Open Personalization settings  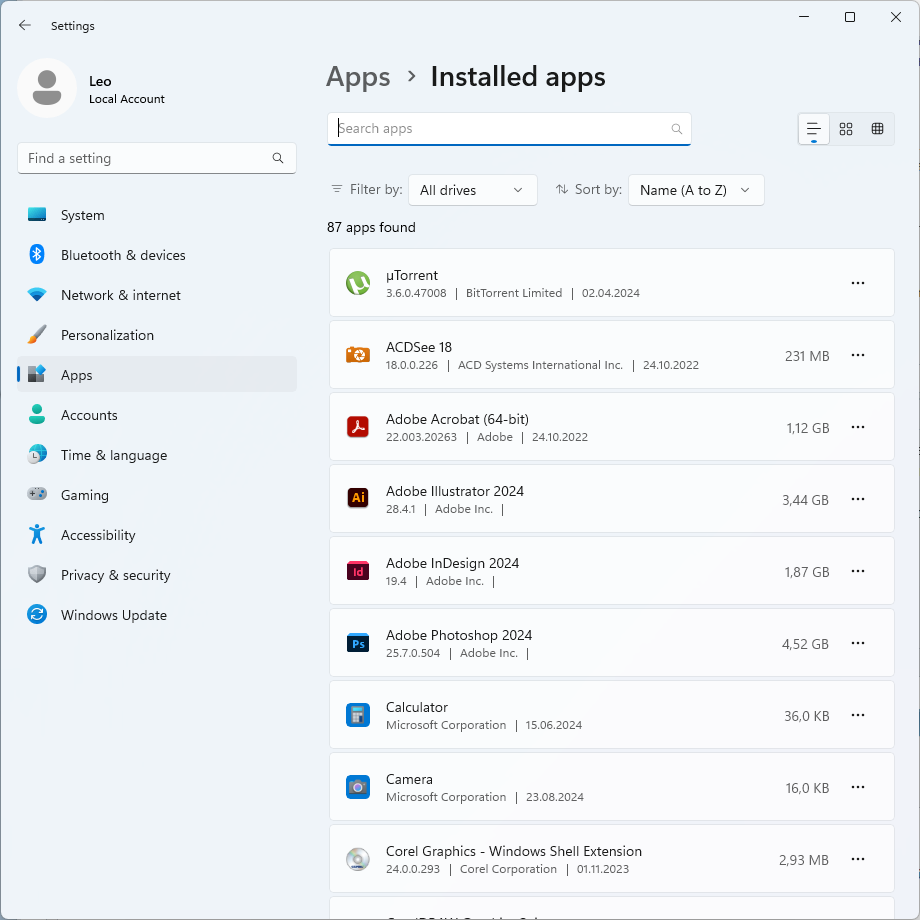coord(157,335)
